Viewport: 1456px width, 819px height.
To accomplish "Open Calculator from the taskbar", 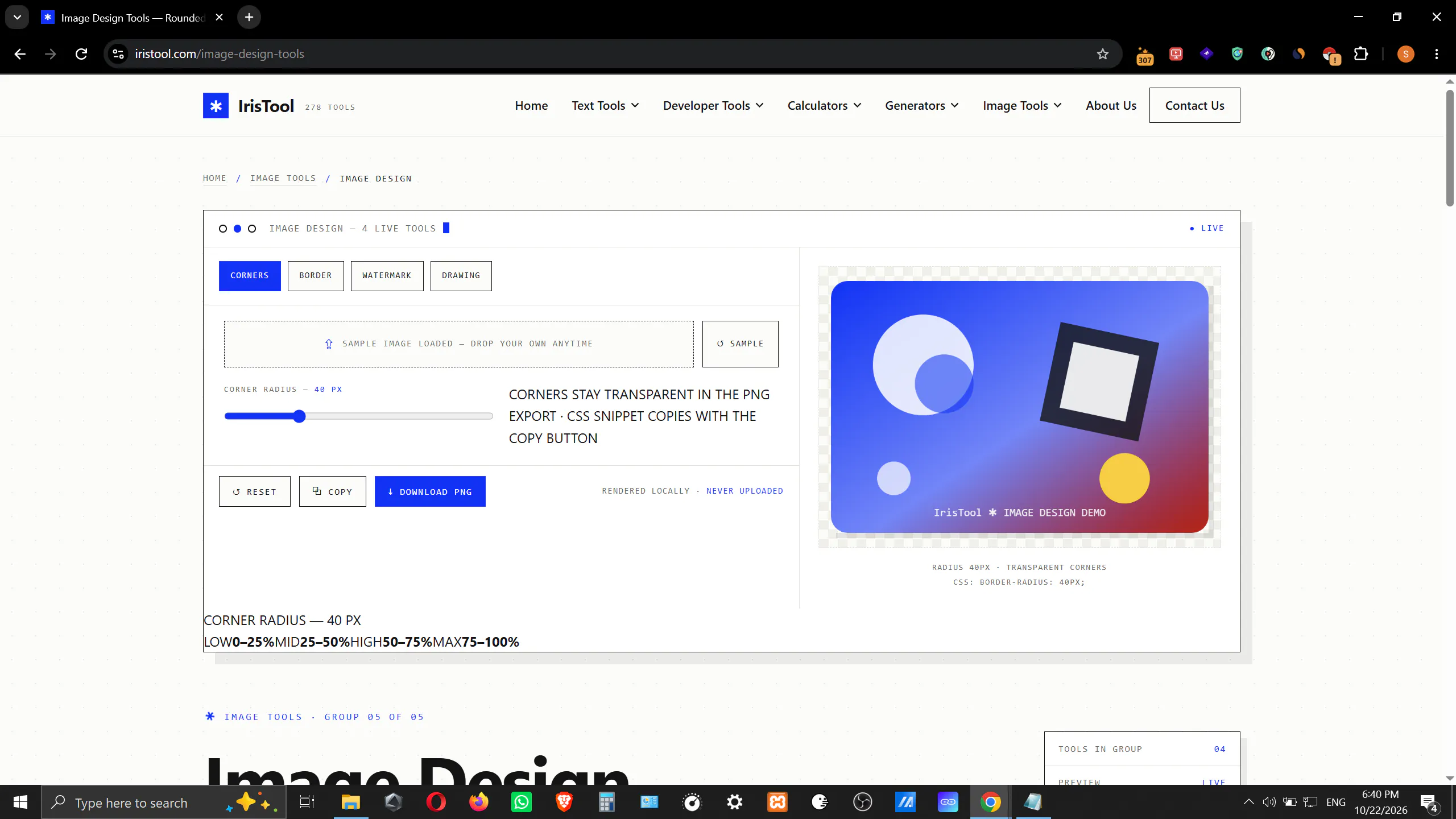I will pyautogui.click(x=607, y=803).
